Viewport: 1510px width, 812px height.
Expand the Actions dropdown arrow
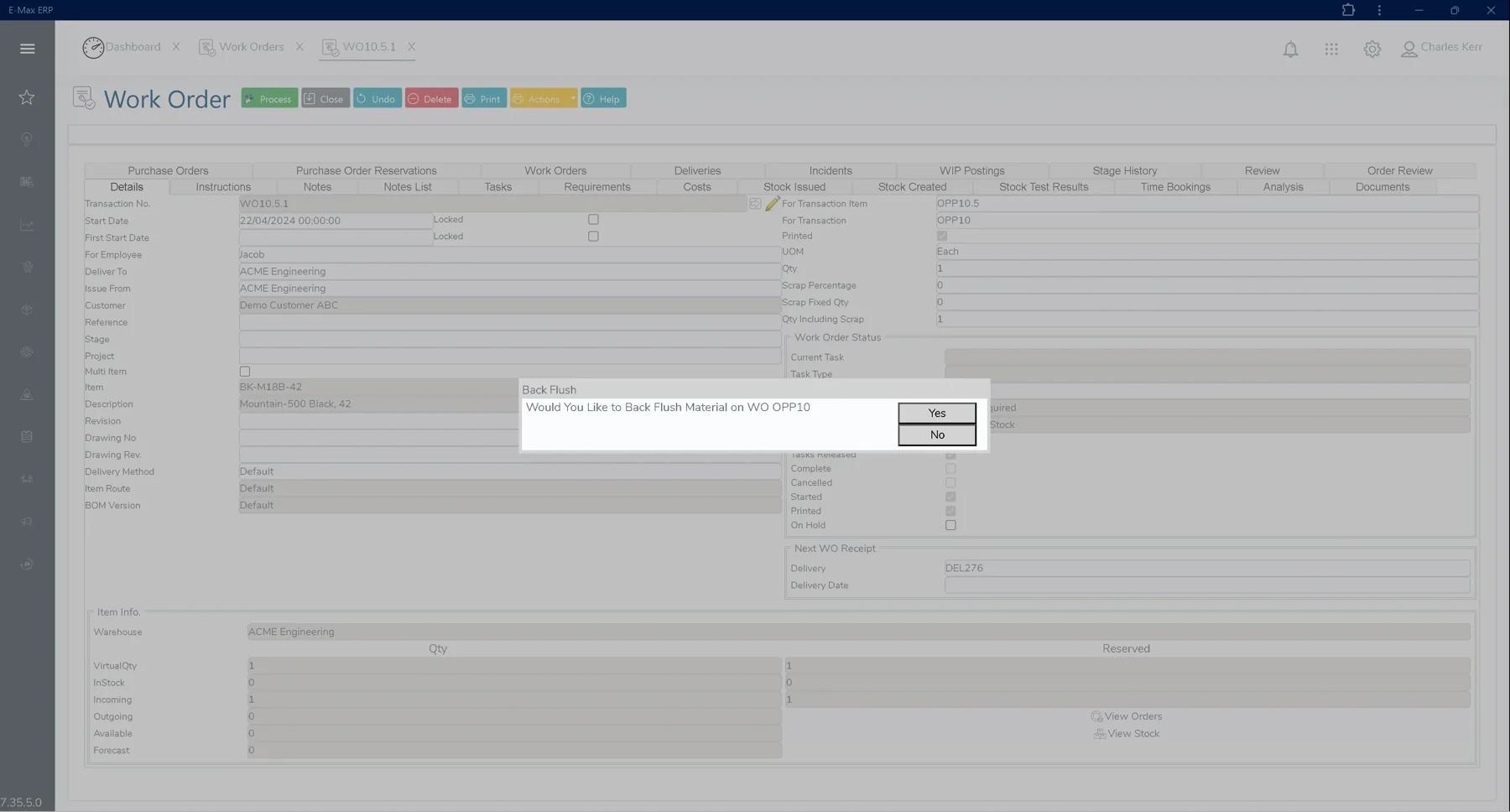(x=573, y=99)
